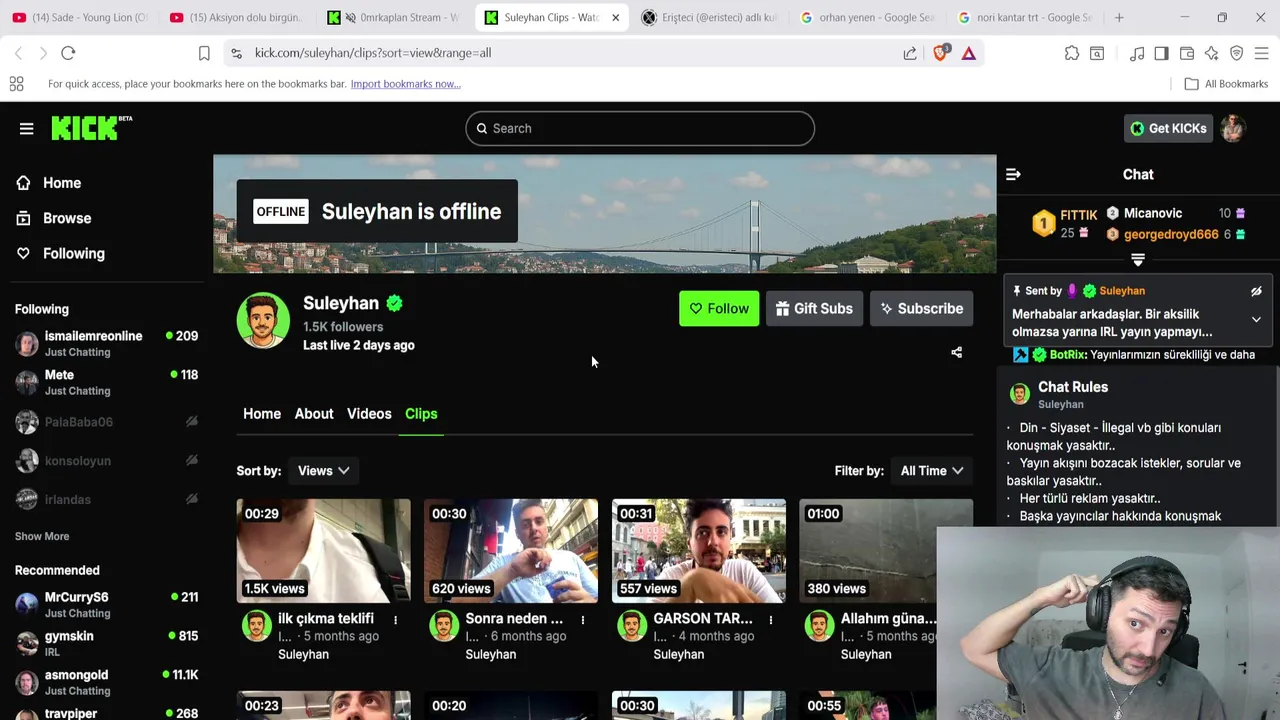Viewport: 1280px width, 720px height.
Task: Open the Sort by Views dropdown
Action: [323, 471]
